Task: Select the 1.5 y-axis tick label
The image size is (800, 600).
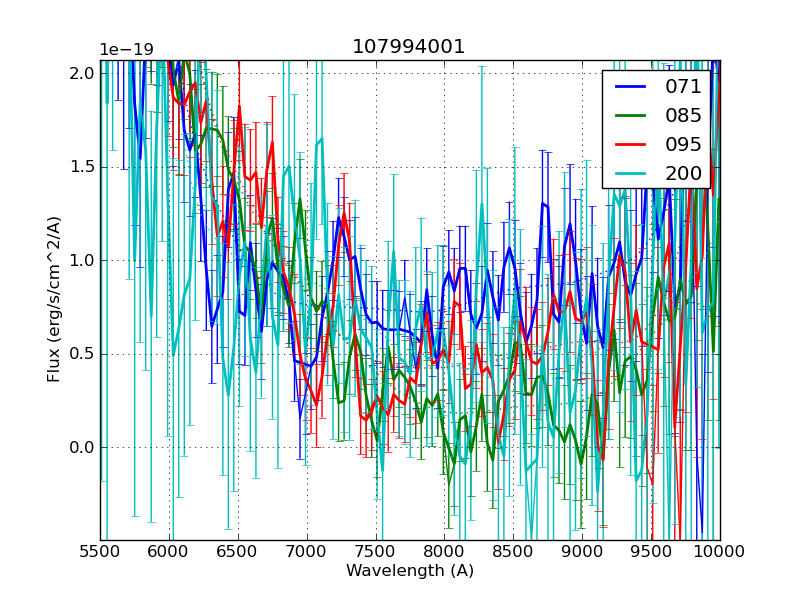Action: (x=83, y=167)
